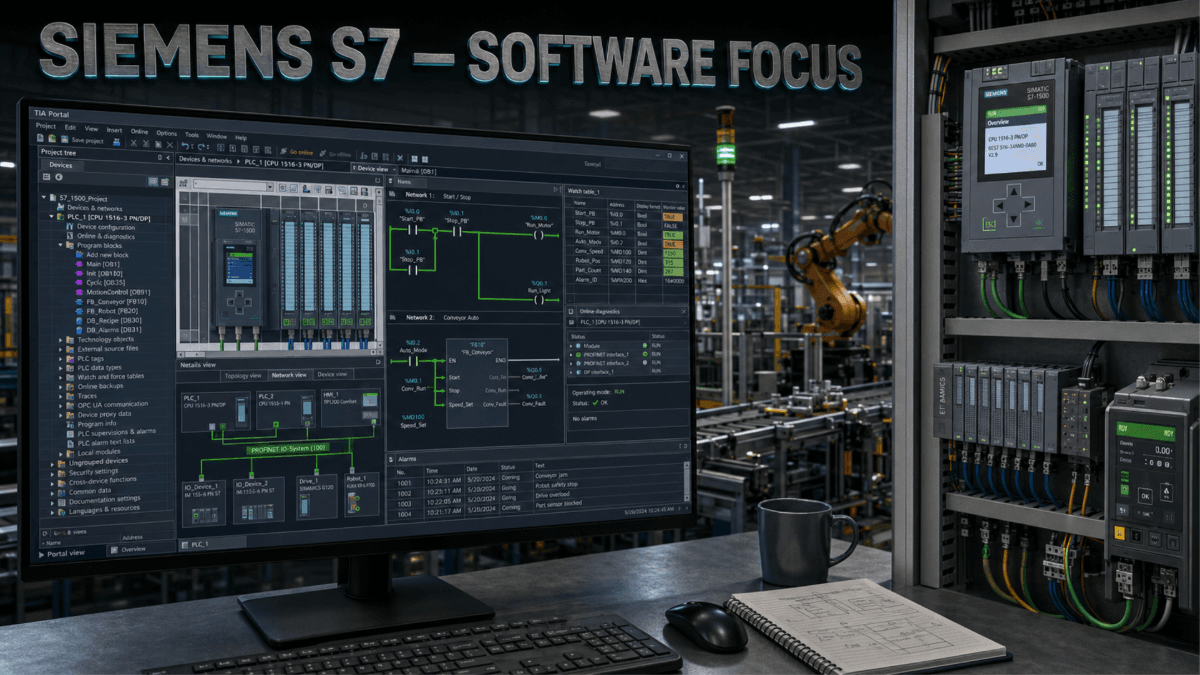Open the Help menu
The height and width of the screenshot is (675, 1200).
(x=241, y=138)
